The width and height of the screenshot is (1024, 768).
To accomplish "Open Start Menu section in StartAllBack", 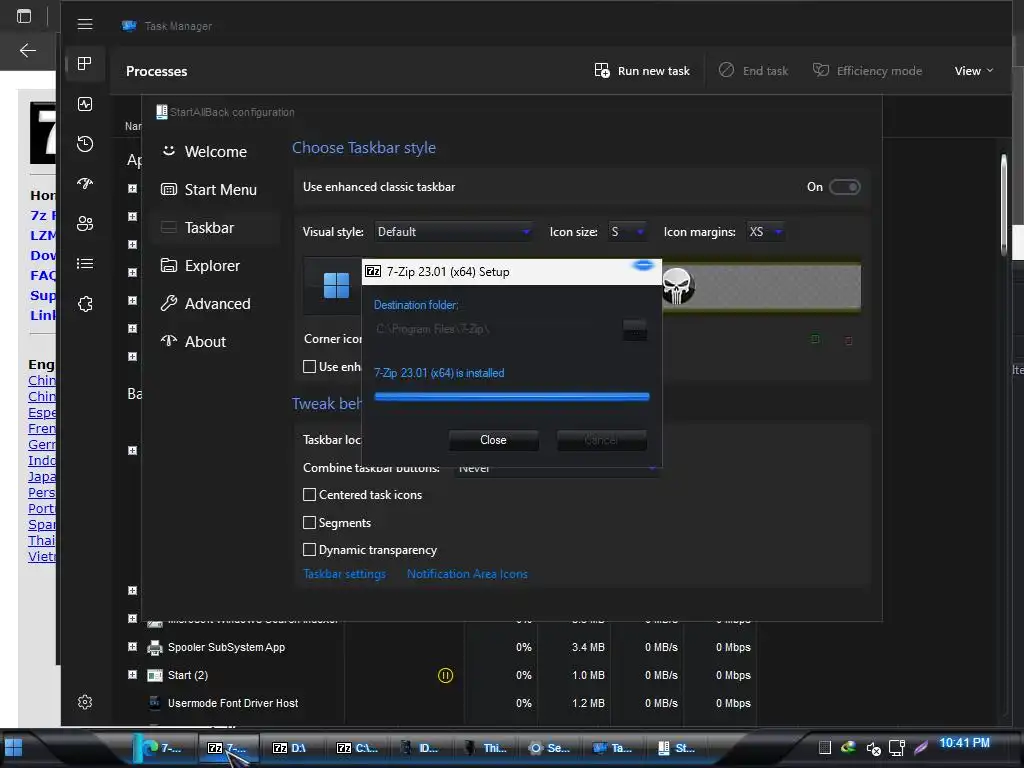I will 214,190.
